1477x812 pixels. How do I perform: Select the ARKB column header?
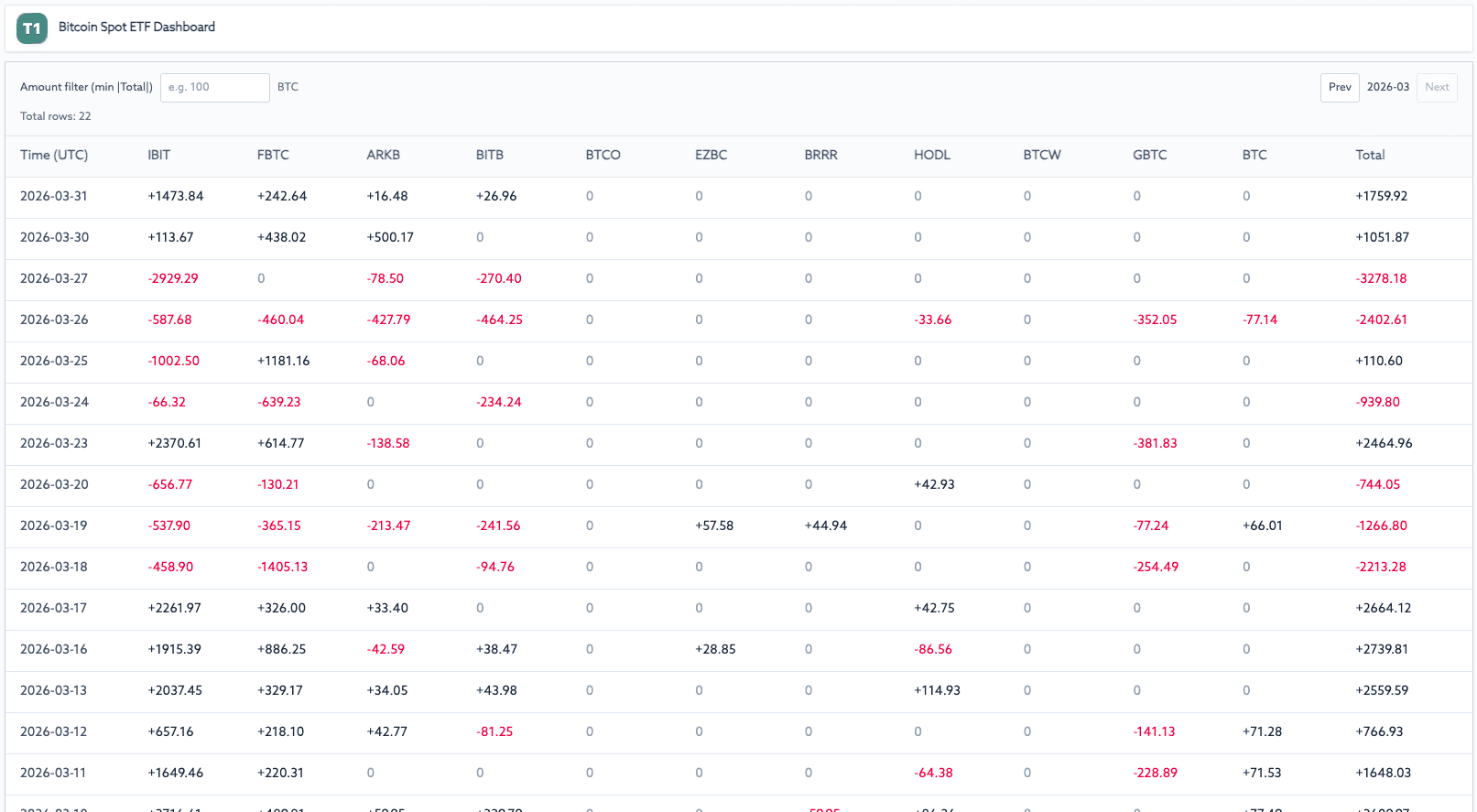tap(383, 156)
